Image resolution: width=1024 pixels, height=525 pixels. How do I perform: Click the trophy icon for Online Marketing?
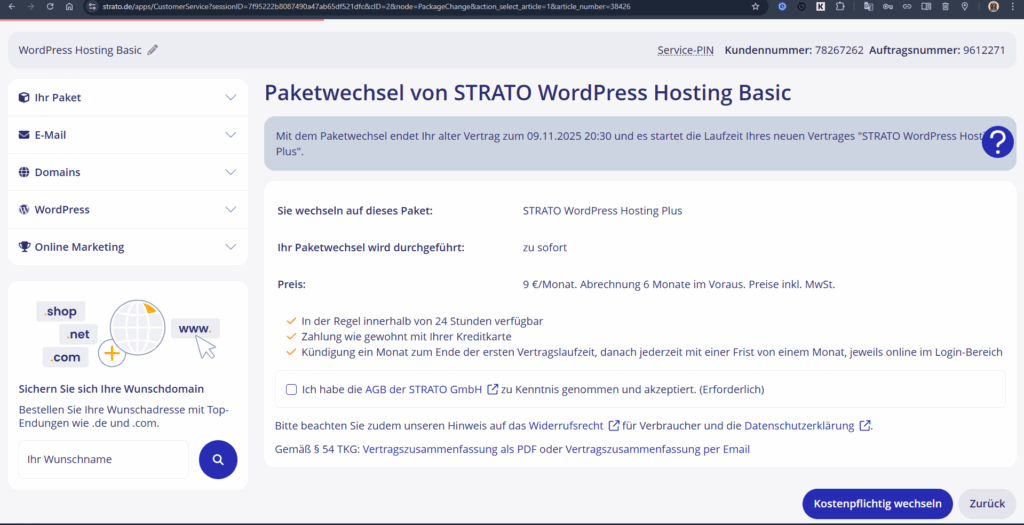click(24, 247)
